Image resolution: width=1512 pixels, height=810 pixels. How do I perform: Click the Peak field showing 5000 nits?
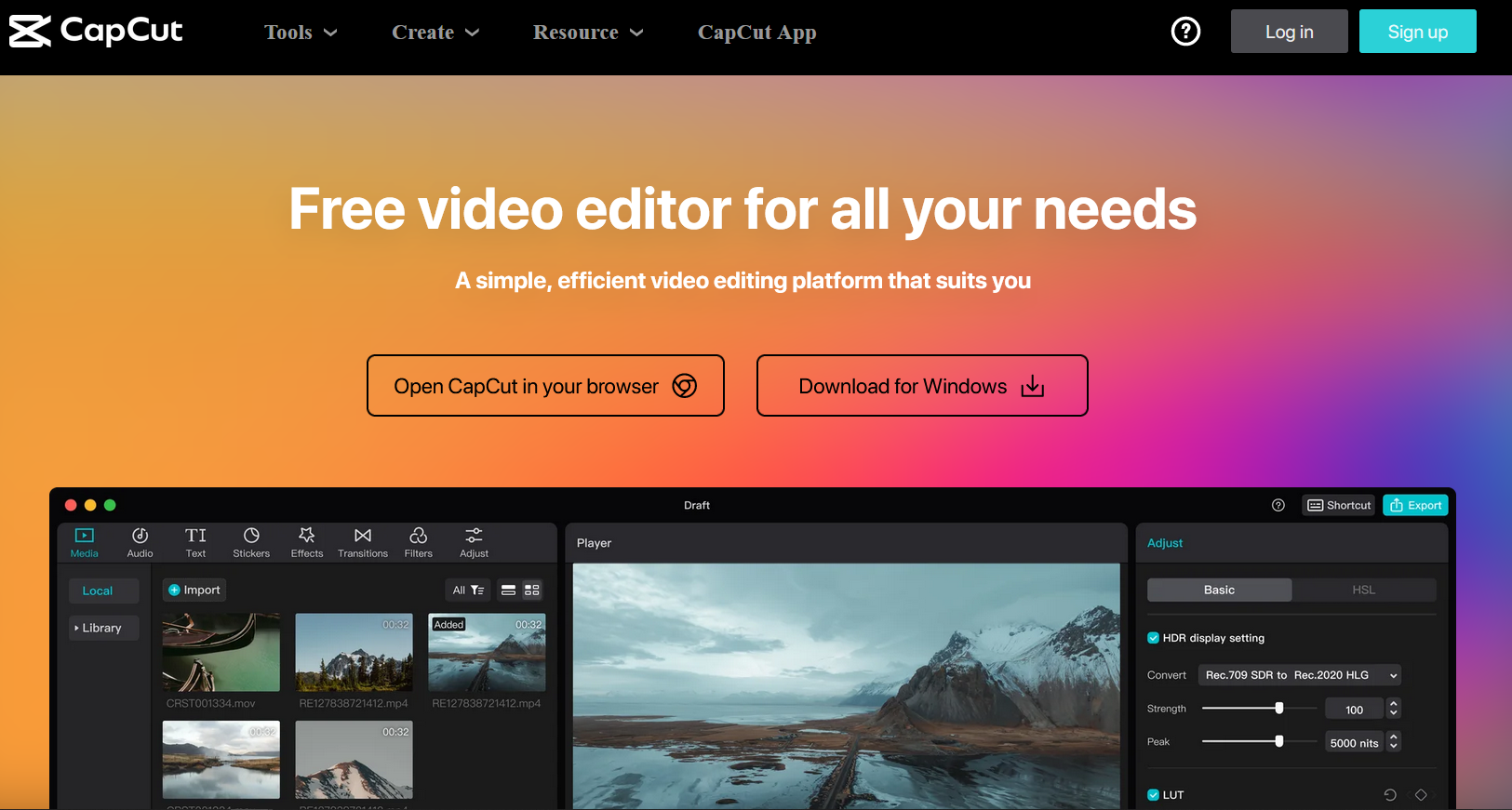click(1355, 743)
